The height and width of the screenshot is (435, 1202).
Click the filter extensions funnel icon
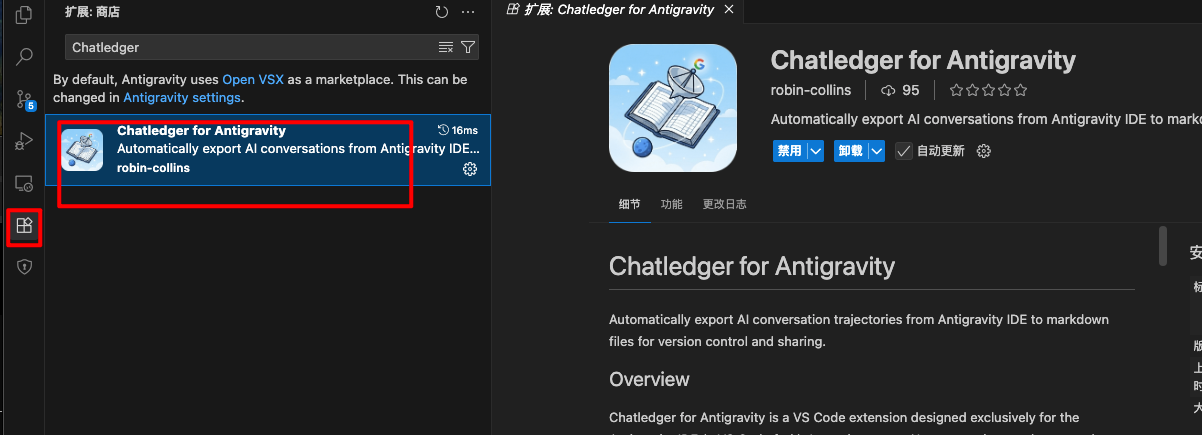[467, 47]
